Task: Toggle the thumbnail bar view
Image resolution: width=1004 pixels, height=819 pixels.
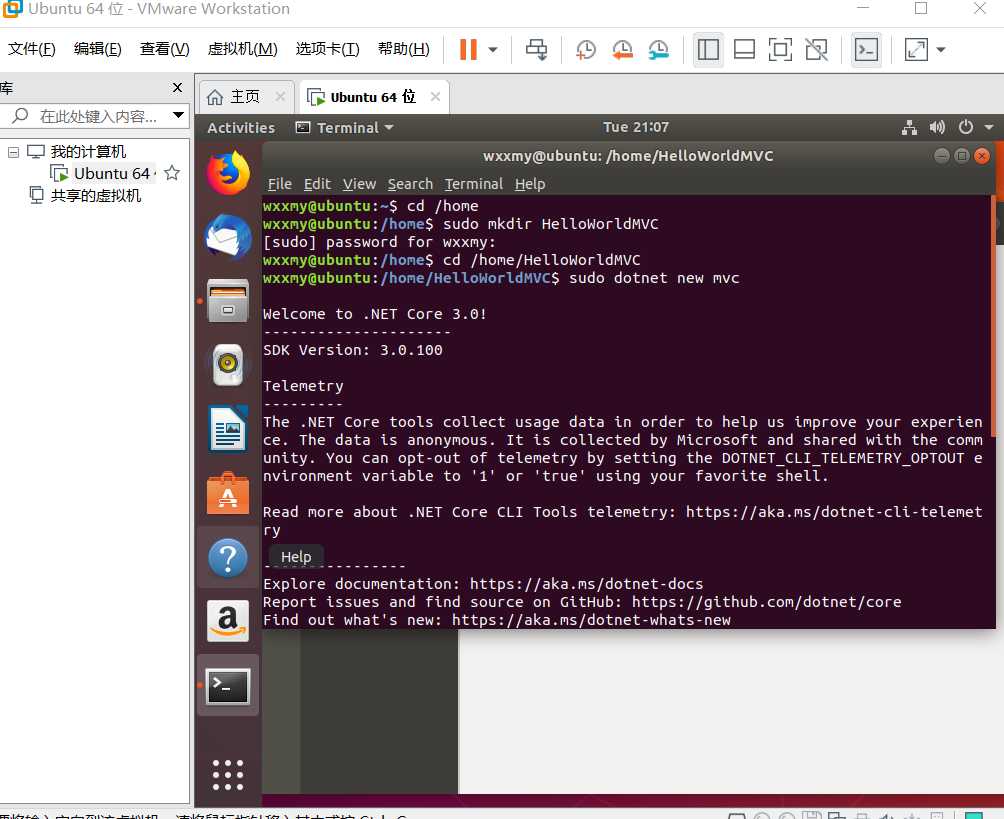Action: [744, 49]
